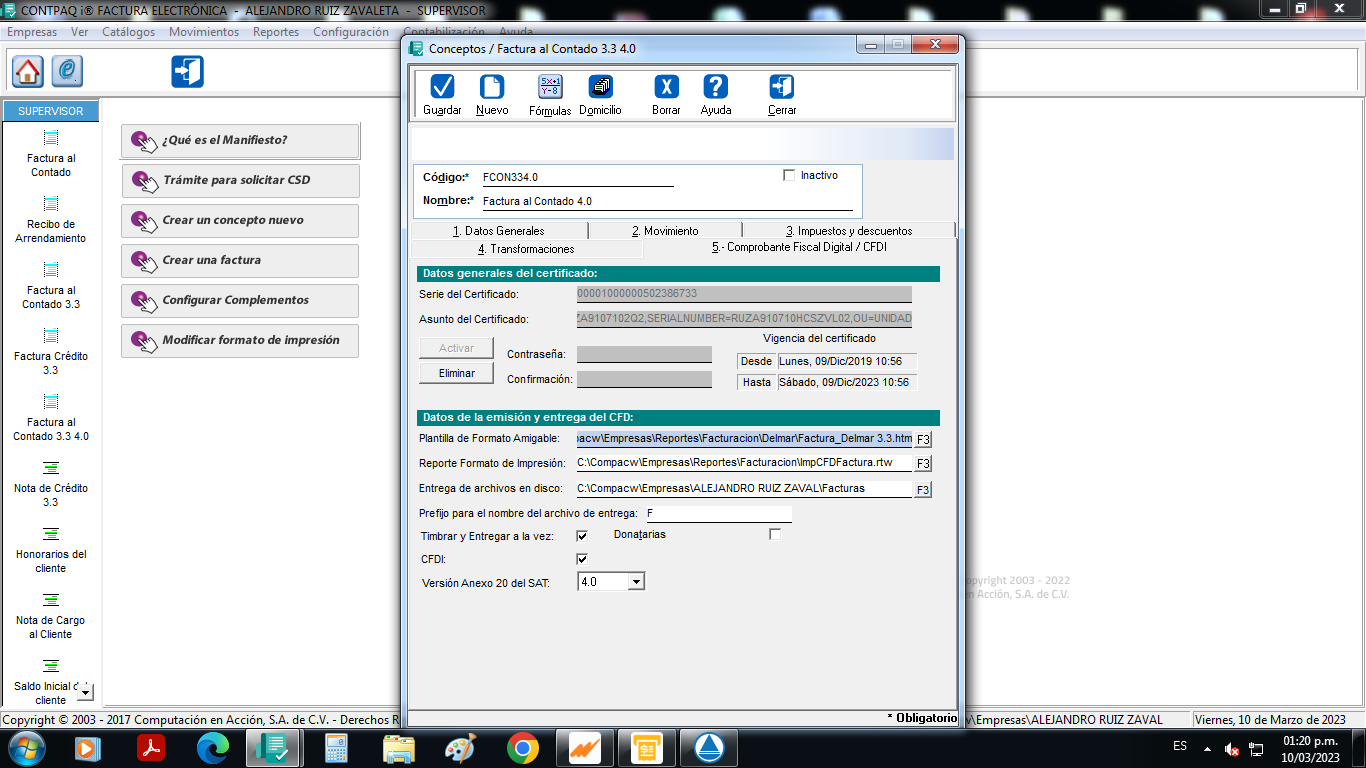
Task: Open the Empresas menu
Action: 32,32
